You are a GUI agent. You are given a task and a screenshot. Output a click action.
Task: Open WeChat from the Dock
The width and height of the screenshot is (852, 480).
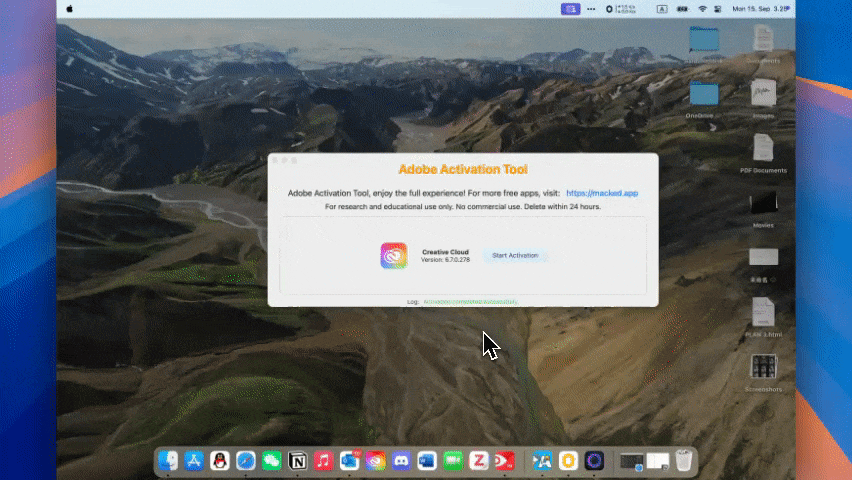coord(272,461)
